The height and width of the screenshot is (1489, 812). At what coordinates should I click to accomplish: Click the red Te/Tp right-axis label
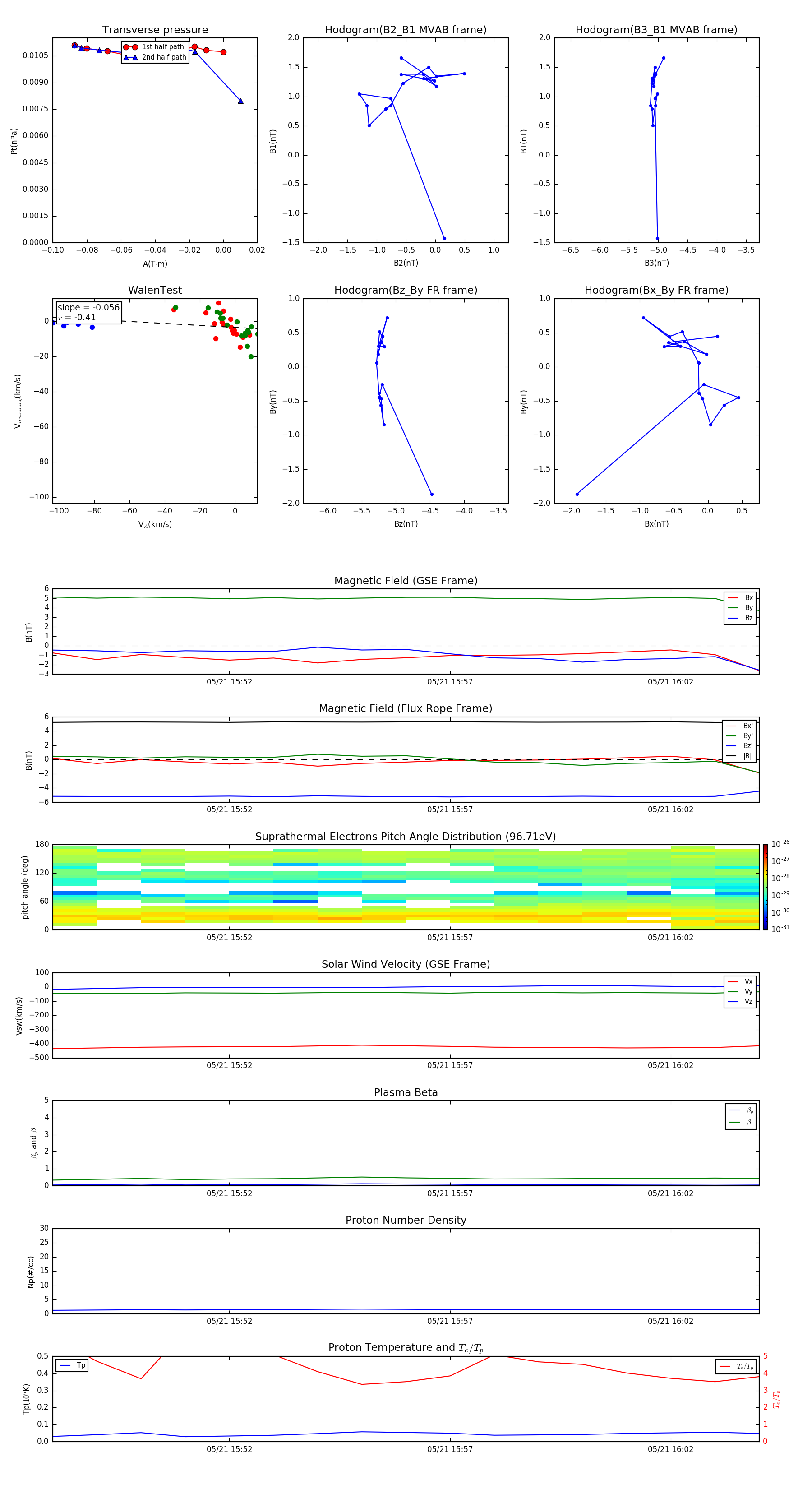(x=776, y=1399)
